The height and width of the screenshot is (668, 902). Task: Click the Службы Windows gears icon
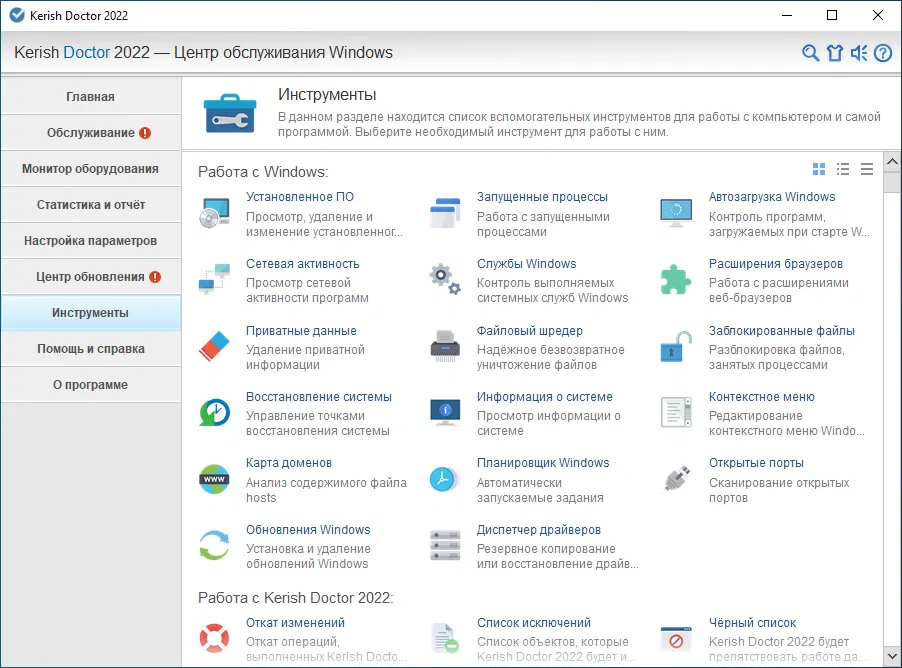(445, 280)
